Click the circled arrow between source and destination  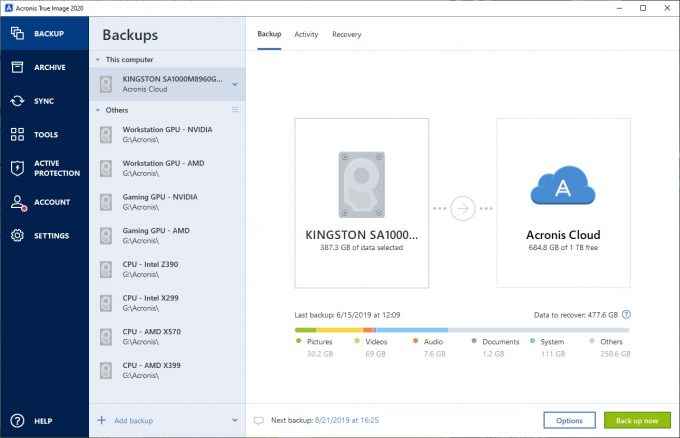(462, 209)
